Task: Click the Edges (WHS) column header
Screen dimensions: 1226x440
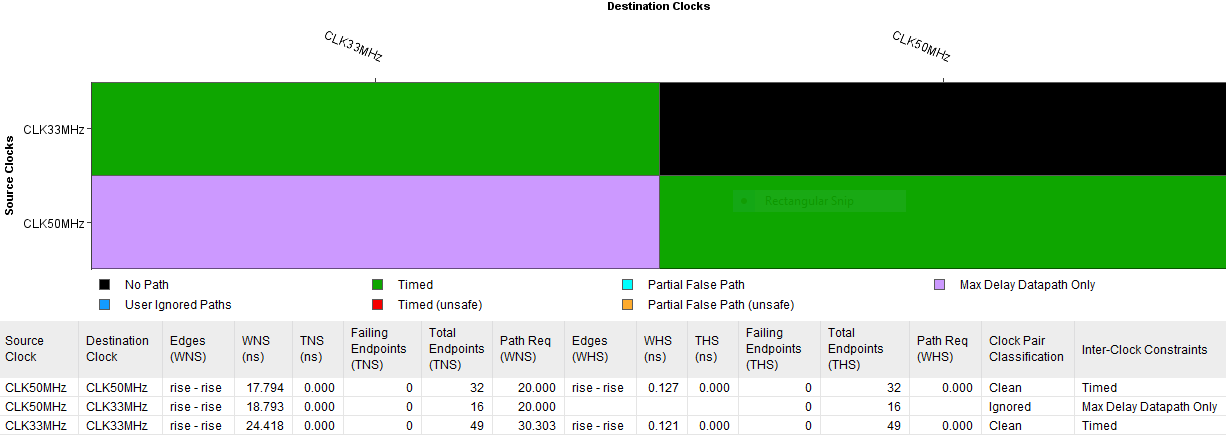Action: pyautogui.click(x=600, y=349)
